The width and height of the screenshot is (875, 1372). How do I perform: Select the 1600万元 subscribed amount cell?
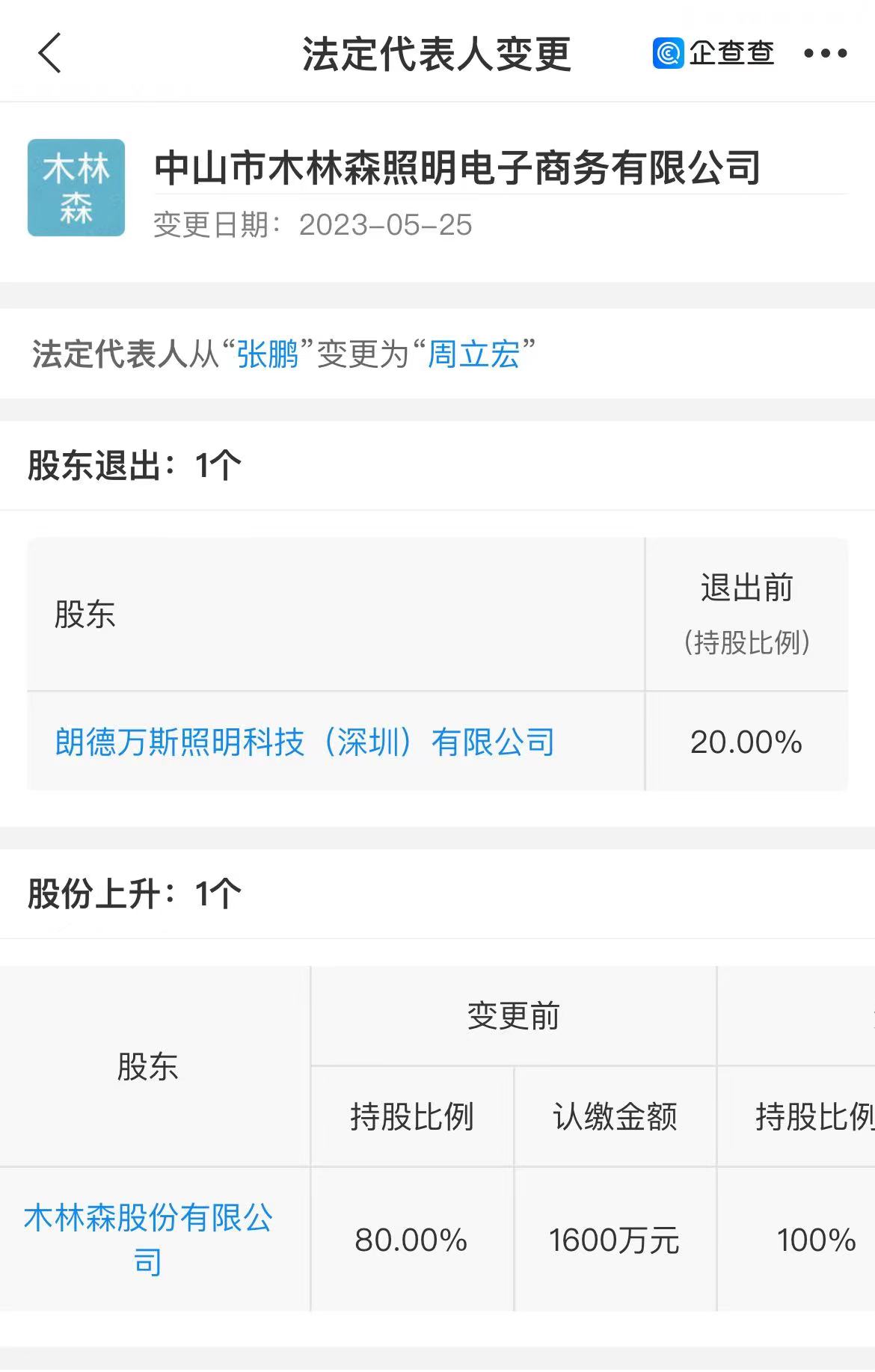click(614, 1240)
